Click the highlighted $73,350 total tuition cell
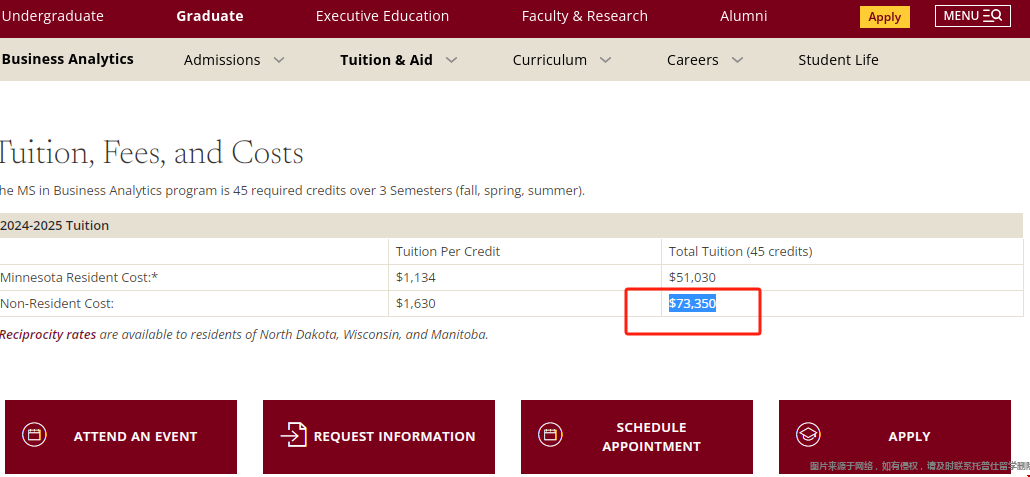This screenshot has width=1030, height=477. pos(692,304)
